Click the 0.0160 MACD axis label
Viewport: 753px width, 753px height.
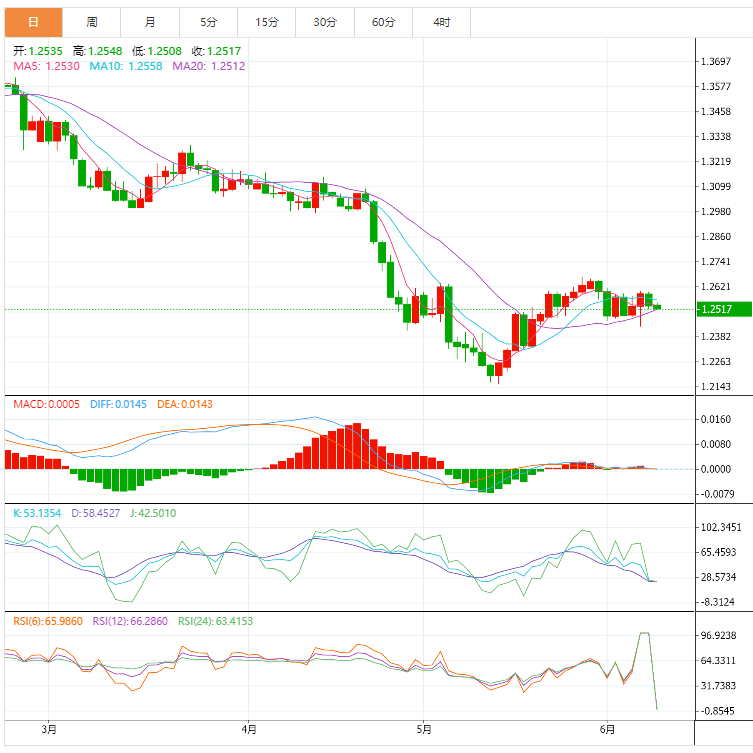pyautogui.click(x=716, y=419)
